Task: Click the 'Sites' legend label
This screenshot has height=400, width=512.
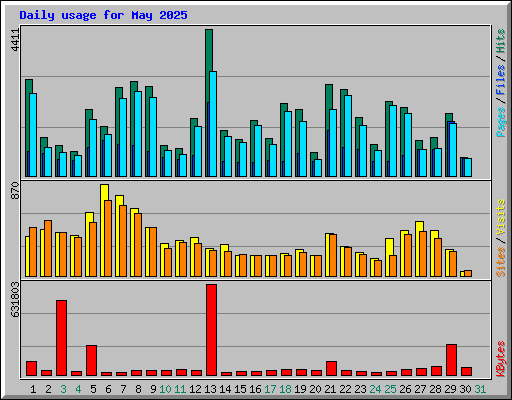Action: tap(501, 262)
